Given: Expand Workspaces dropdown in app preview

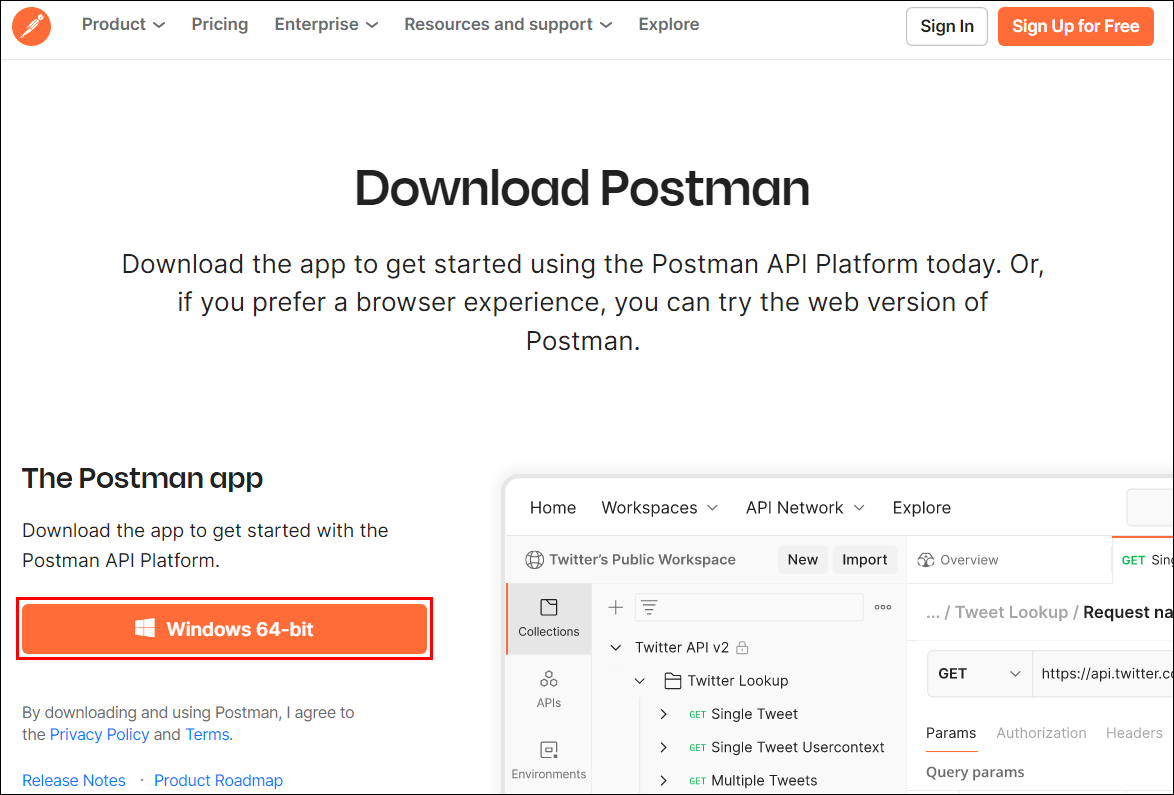Looking at the screenshot, I should [x=660, y=508].
